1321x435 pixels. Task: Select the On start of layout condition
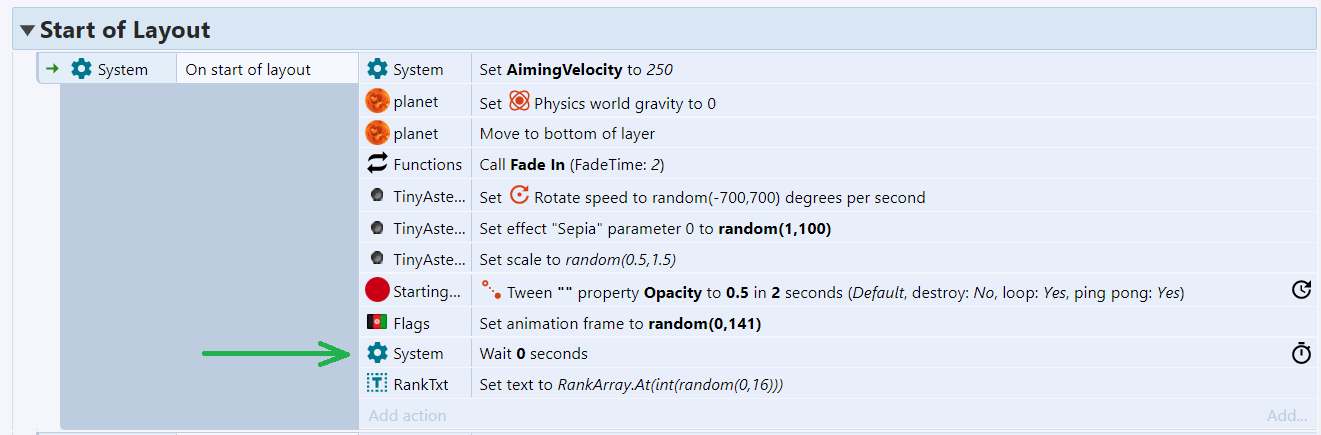[x=248, y=69]
